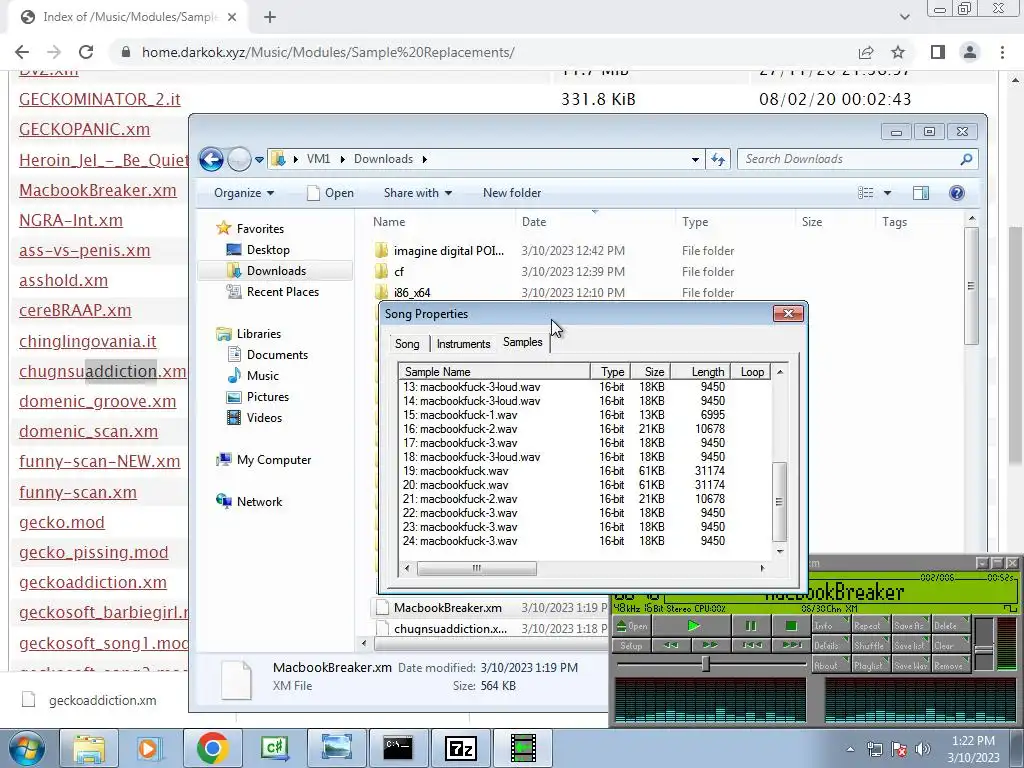Screen dimensions: 1024x768
Task: Start playback with the green play button
Action: click(x=692, y=626)
